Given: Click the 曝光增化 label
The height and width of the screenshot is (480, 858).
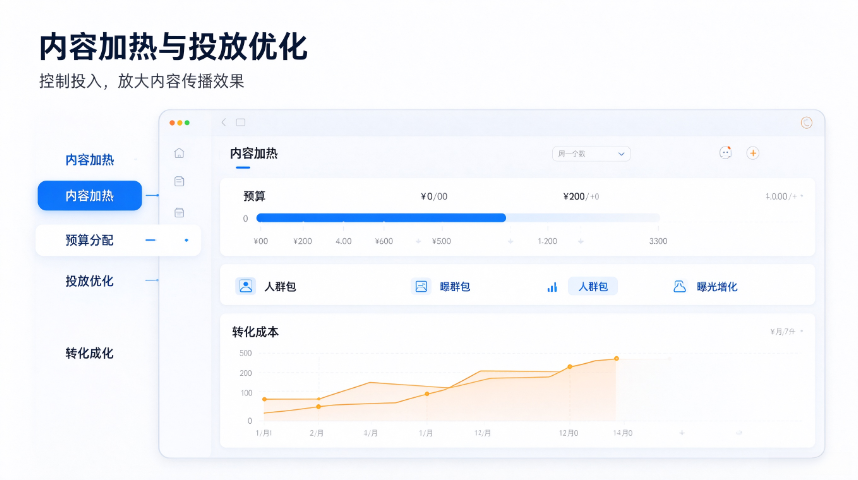Looking at the screenshot, I should click(x=717, y=286).
